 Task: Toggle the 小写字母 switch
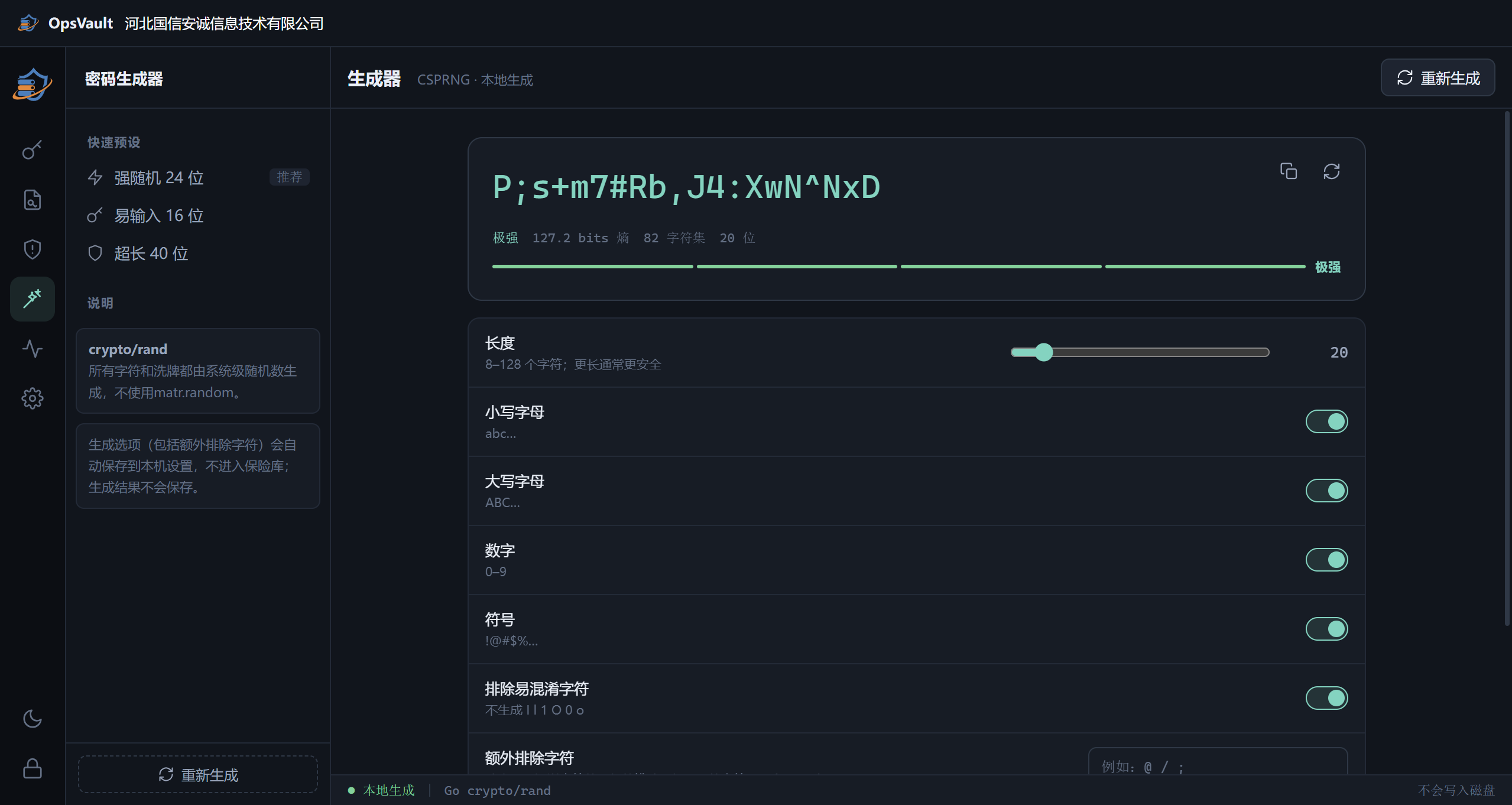point(1326,421)
